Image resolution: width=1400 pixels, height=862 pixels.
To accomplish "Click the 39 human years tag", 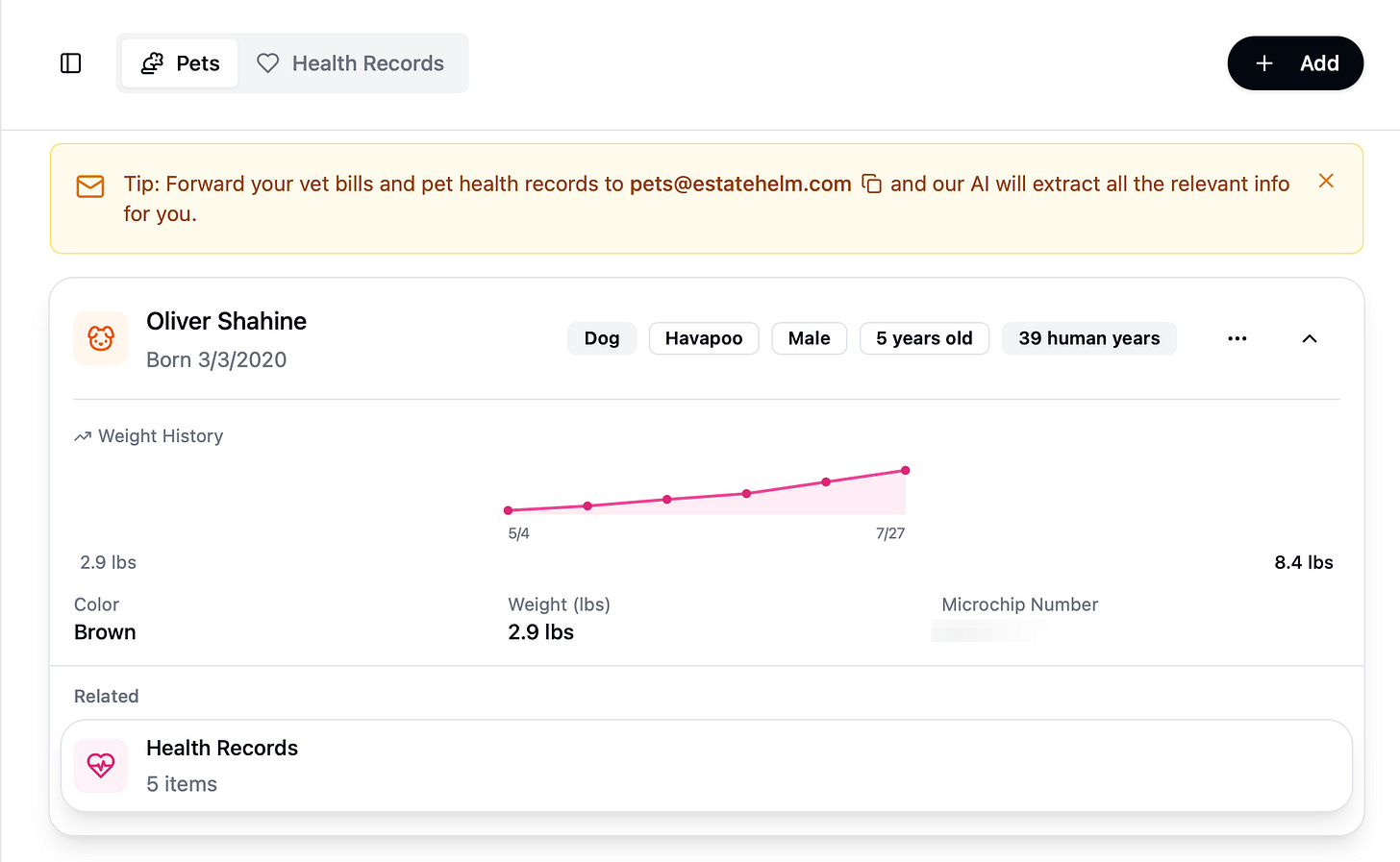I will click(1089, 338).
